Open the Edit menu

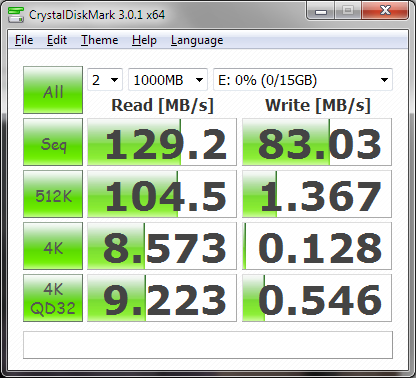point(57,40)
